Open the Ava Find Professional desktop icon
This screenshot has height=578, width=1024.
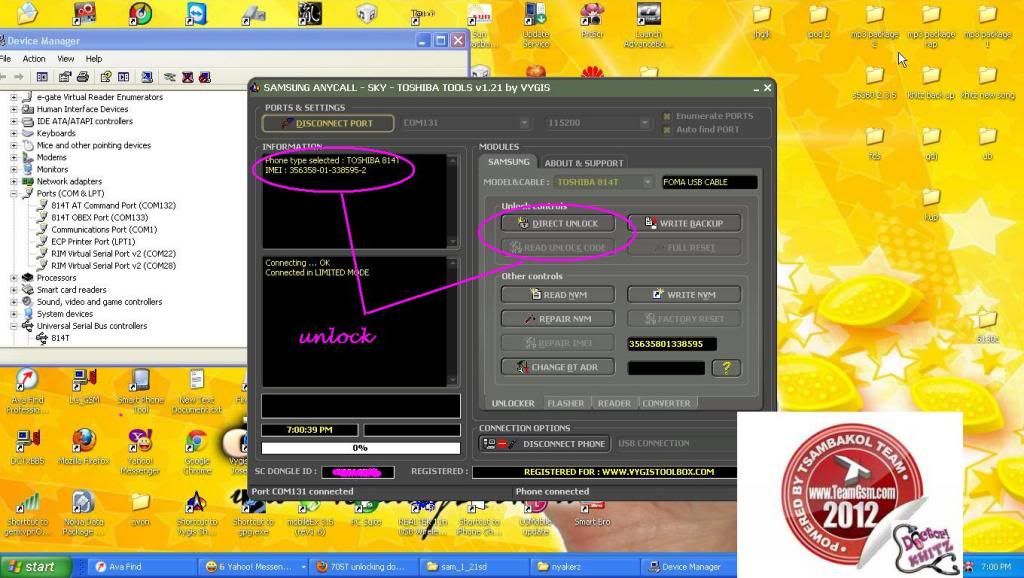pyautogui.click(x=27, y=382)
